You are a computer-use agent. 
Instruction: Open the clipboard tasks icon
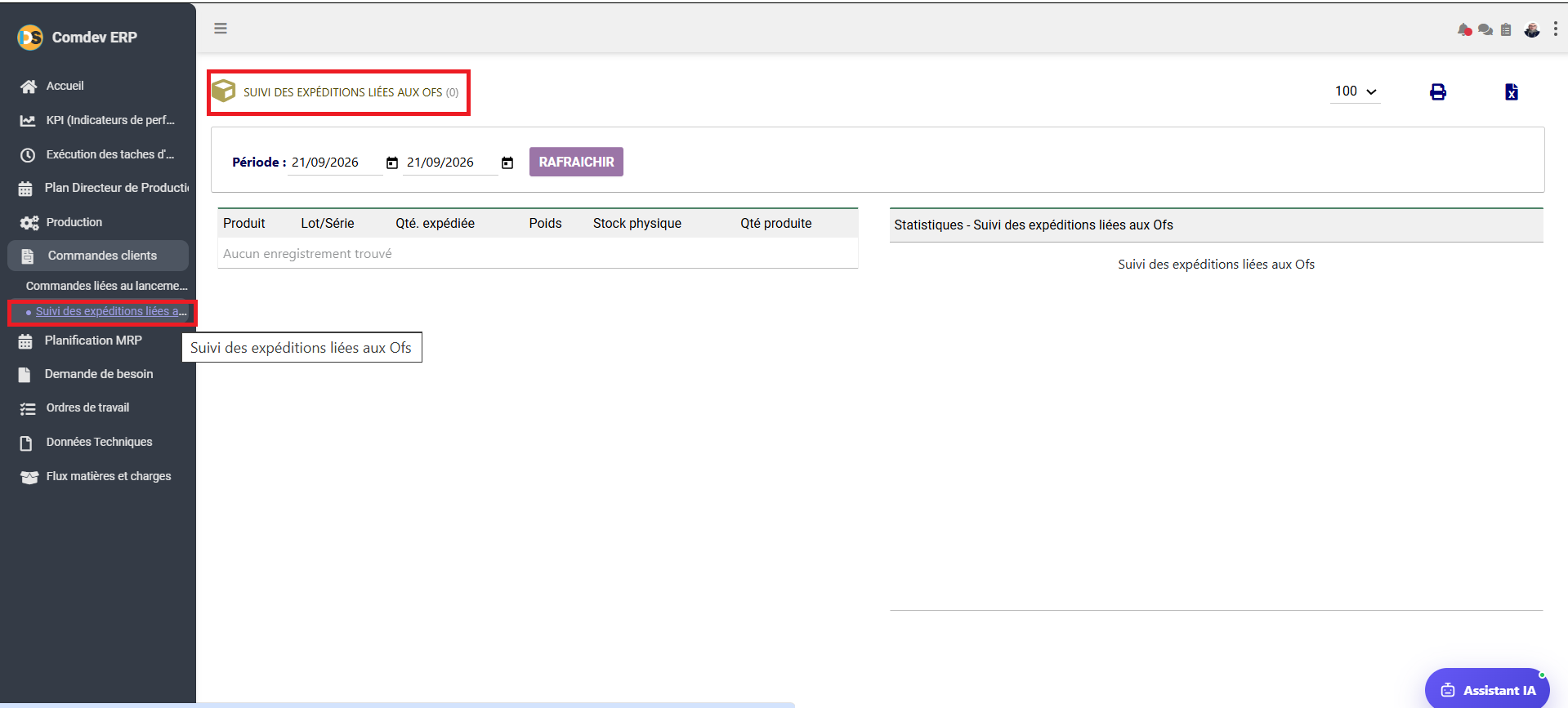point(1506,30)
